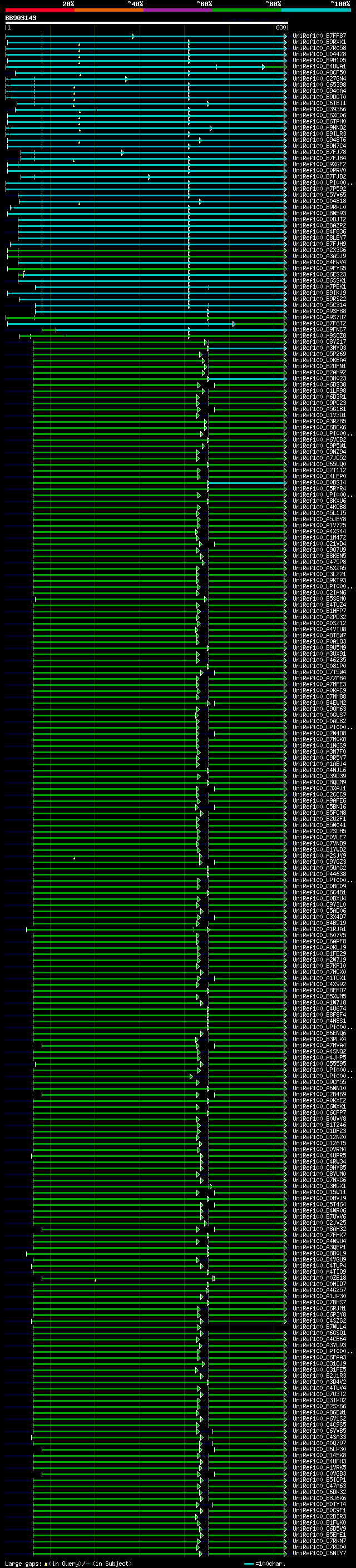Select label UniRef100_B0BSI4

click(319, 482)
